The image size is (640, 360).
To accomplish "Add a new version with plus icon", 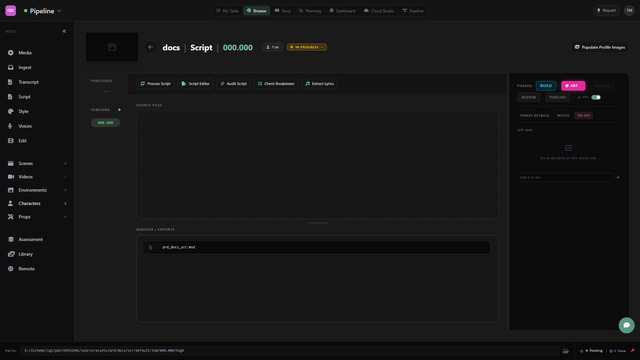I will pos(119,110).
